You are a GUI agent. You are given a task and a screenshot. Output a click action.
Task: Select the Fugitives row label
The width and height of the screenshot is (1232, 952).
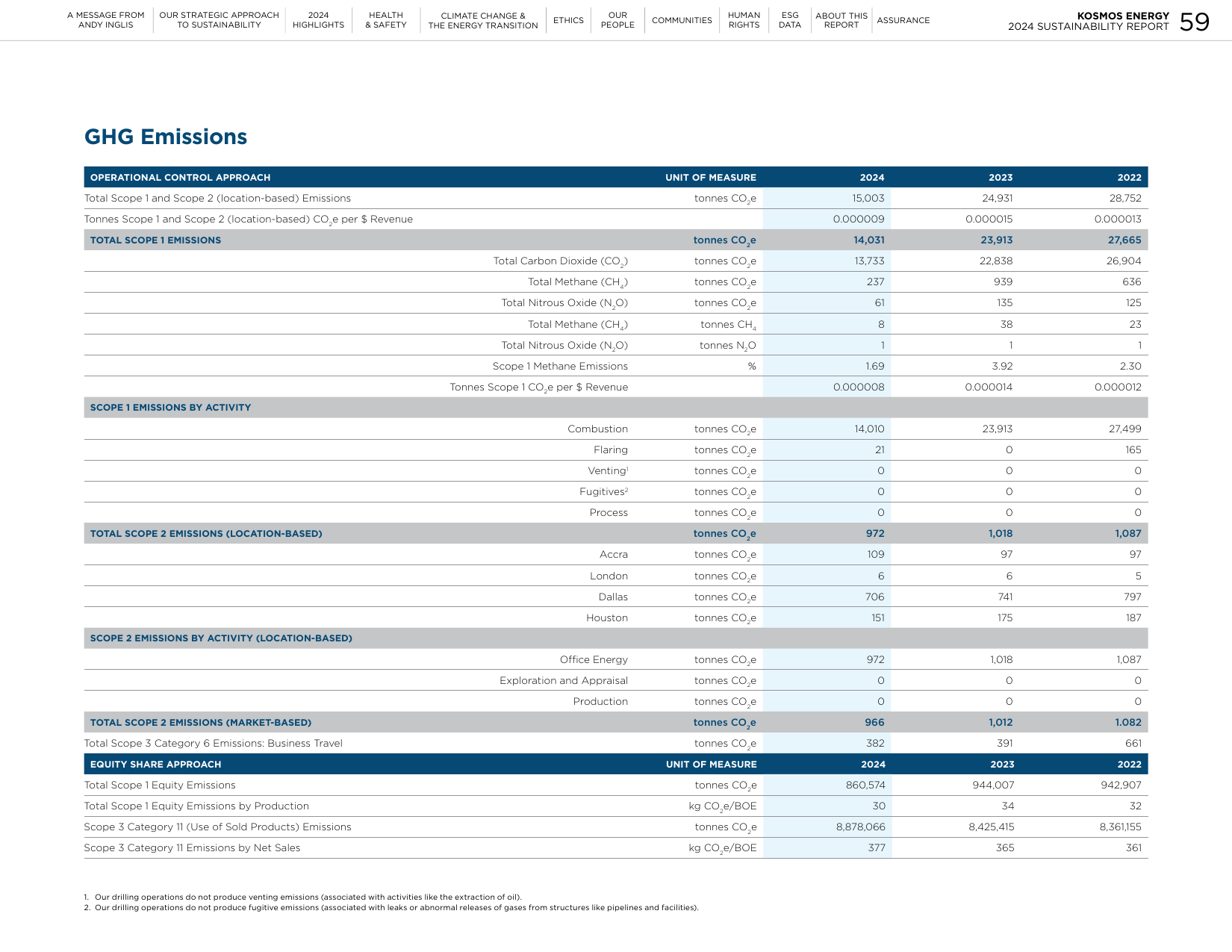(x=603, y=492)
